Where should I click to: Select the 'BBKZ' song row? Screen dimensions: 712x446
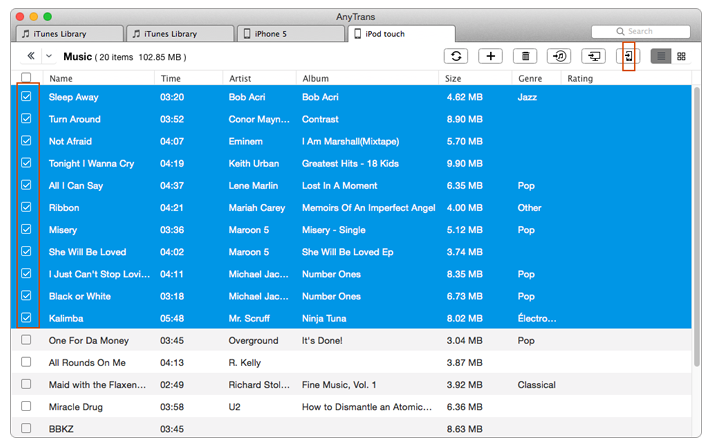coord(351,428)
